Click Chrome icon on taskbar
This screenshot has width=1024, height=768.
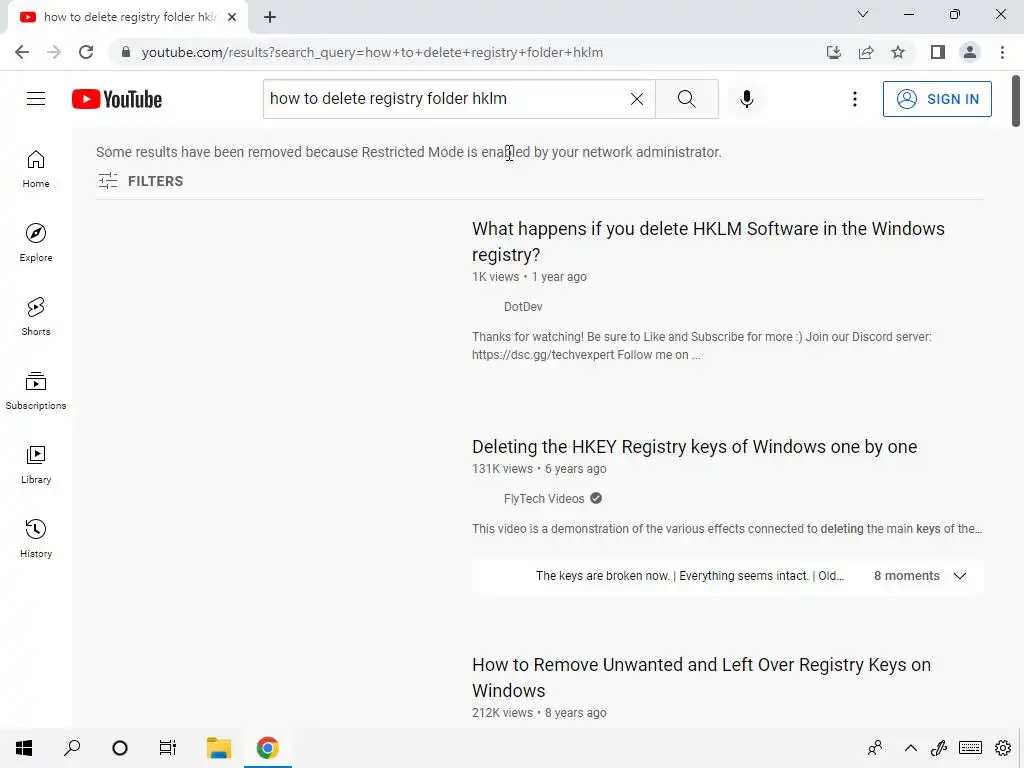tap(268, 748)
